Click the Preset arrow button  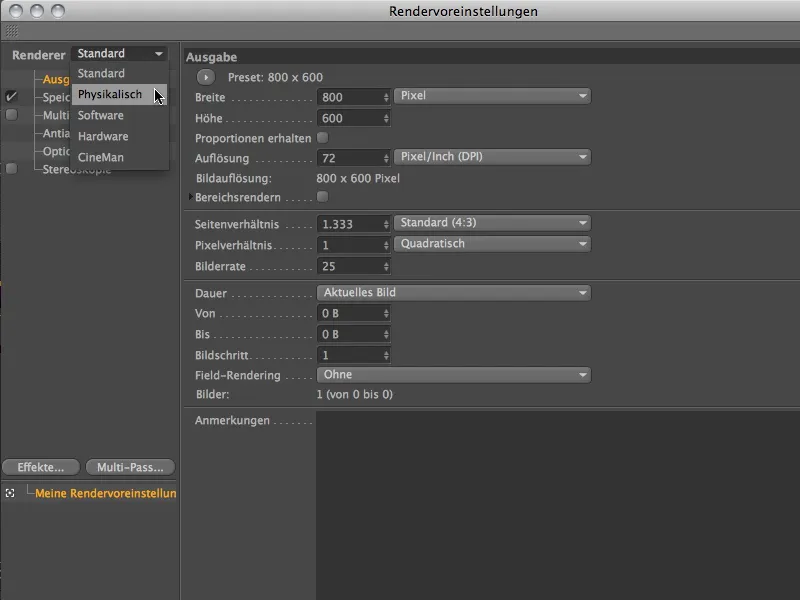[206, 78]
